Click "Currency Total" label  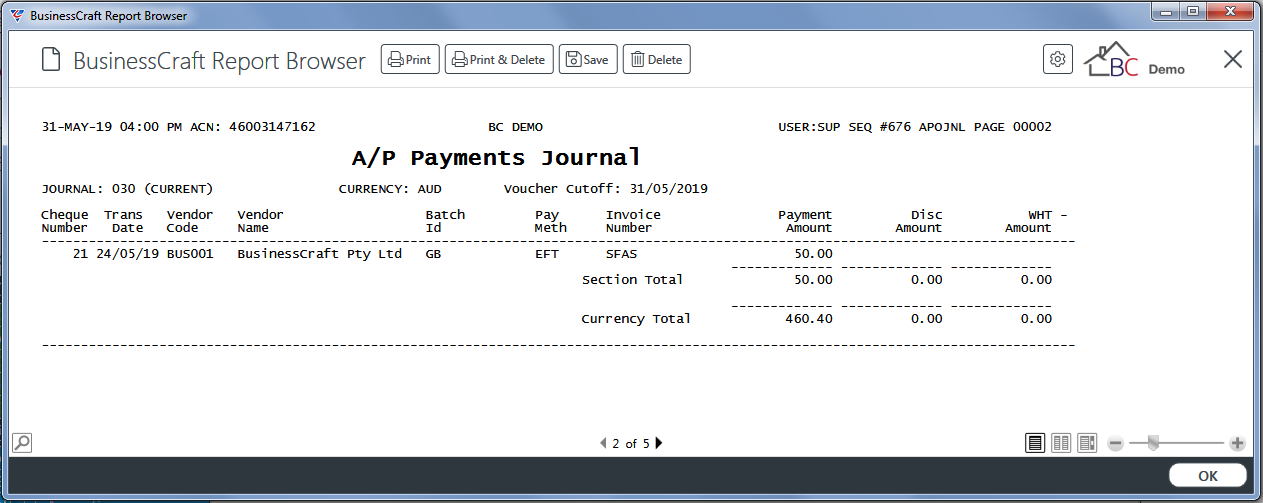click(x=636, y=319)
